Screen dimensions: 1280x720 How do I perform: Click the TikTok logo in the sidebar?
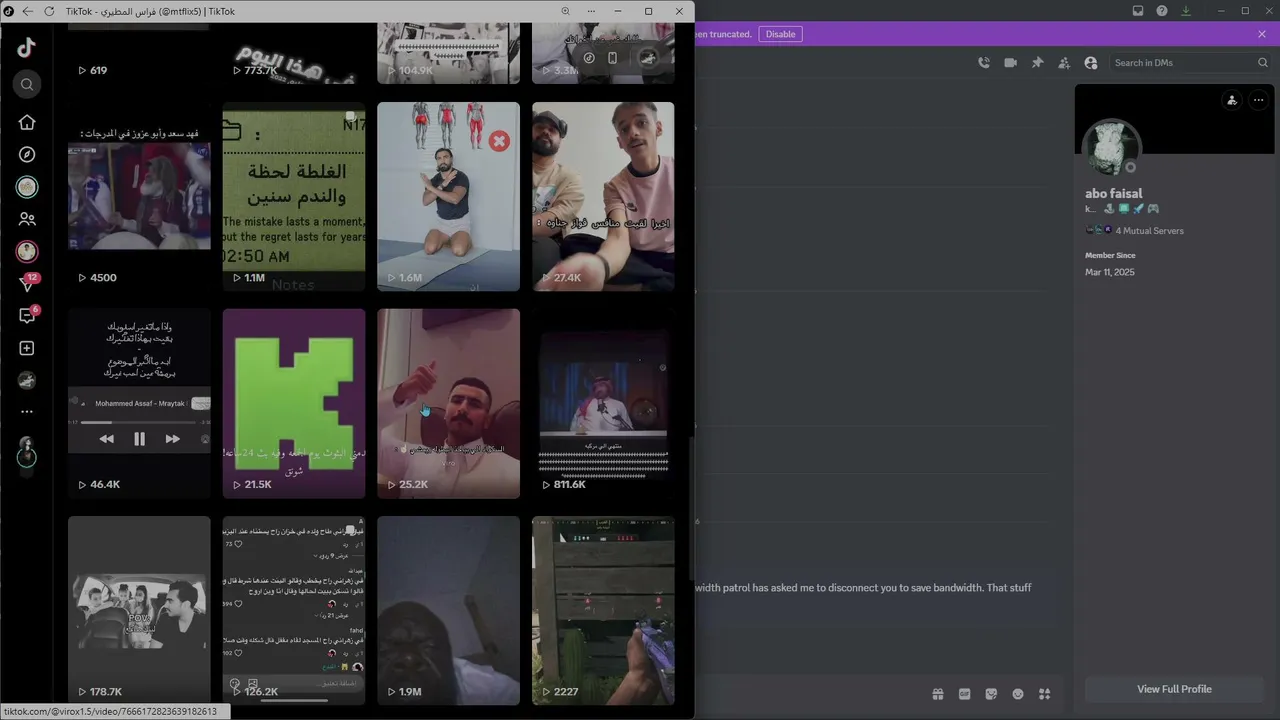[x=27, y=47]
